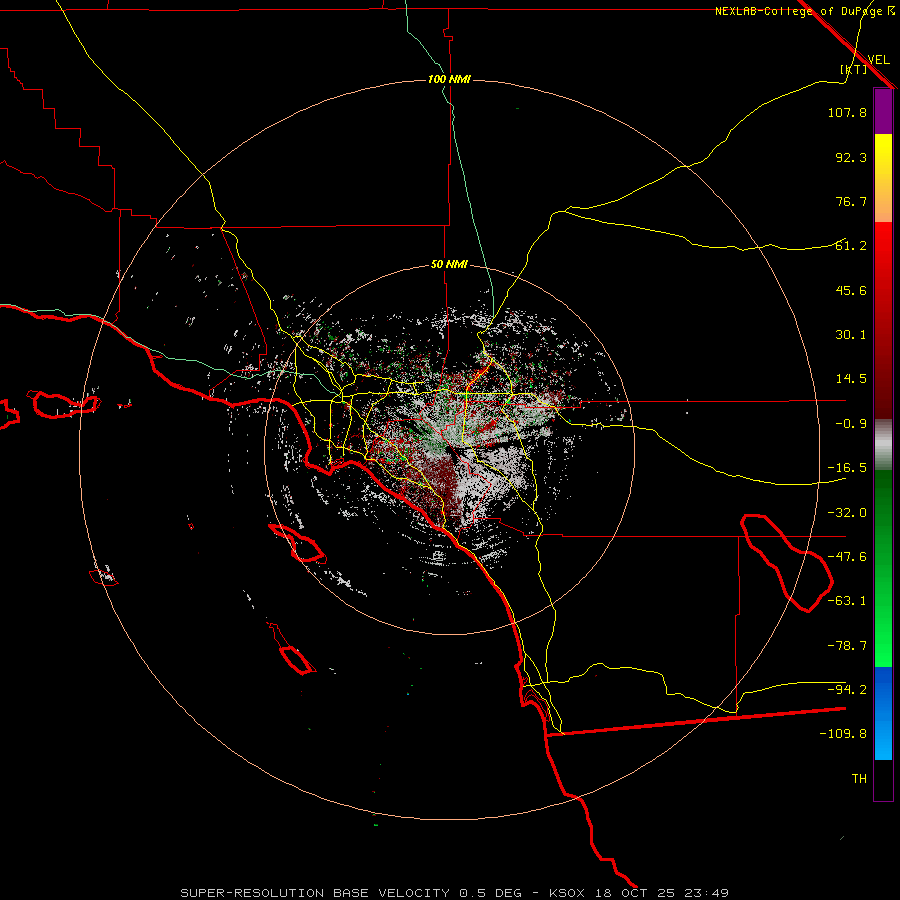This screenshot has height=900, width=900.
Task: Select the 14.5 scale value
Action: coord(851,379)
